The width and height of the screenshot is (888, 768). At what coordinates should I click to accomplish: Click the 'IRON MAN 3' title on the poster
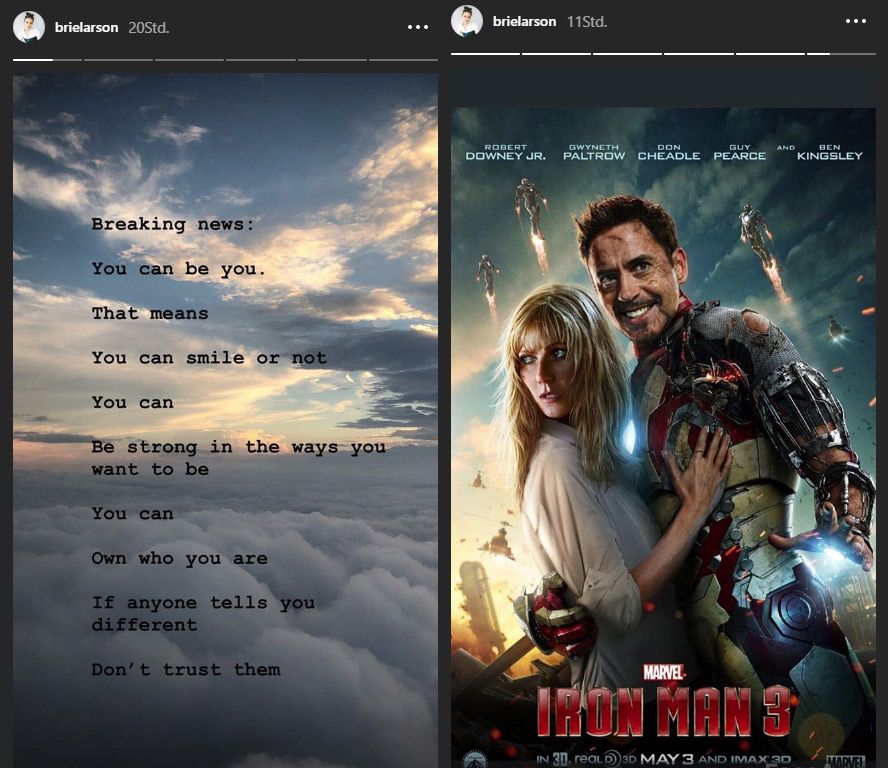point(664,711)
